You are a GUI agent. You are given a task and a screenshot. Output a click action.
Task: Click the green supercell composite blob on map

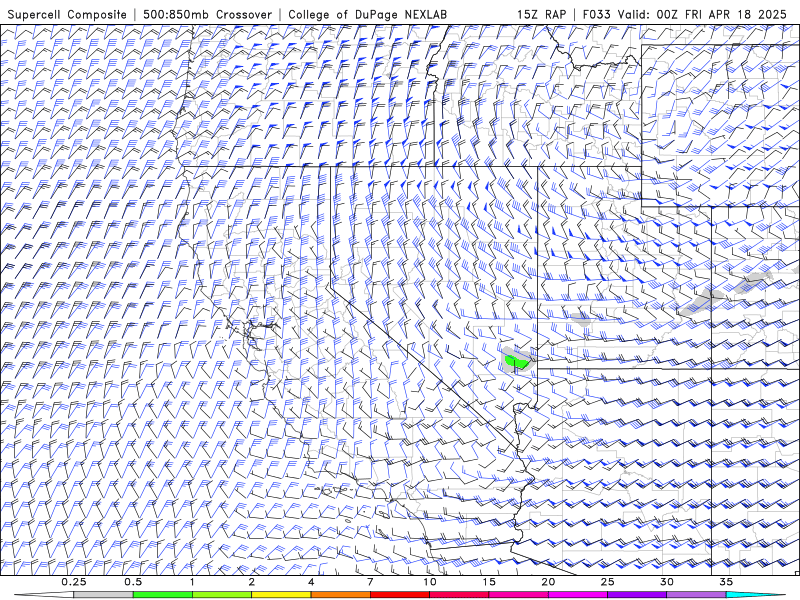(x=516, y=362)
